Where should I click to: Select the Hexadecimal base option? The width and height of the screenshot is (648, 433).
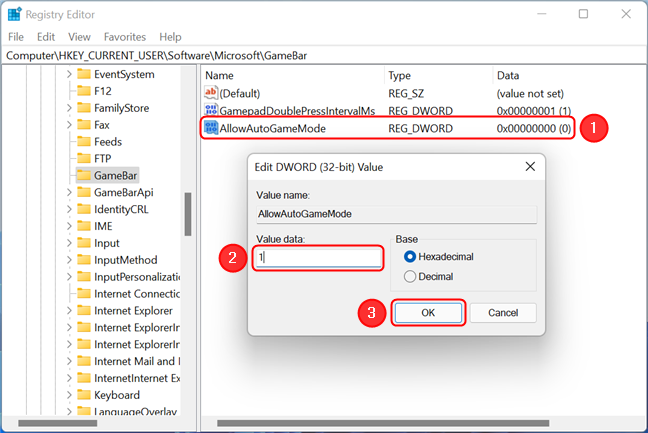tap(410, 257)
